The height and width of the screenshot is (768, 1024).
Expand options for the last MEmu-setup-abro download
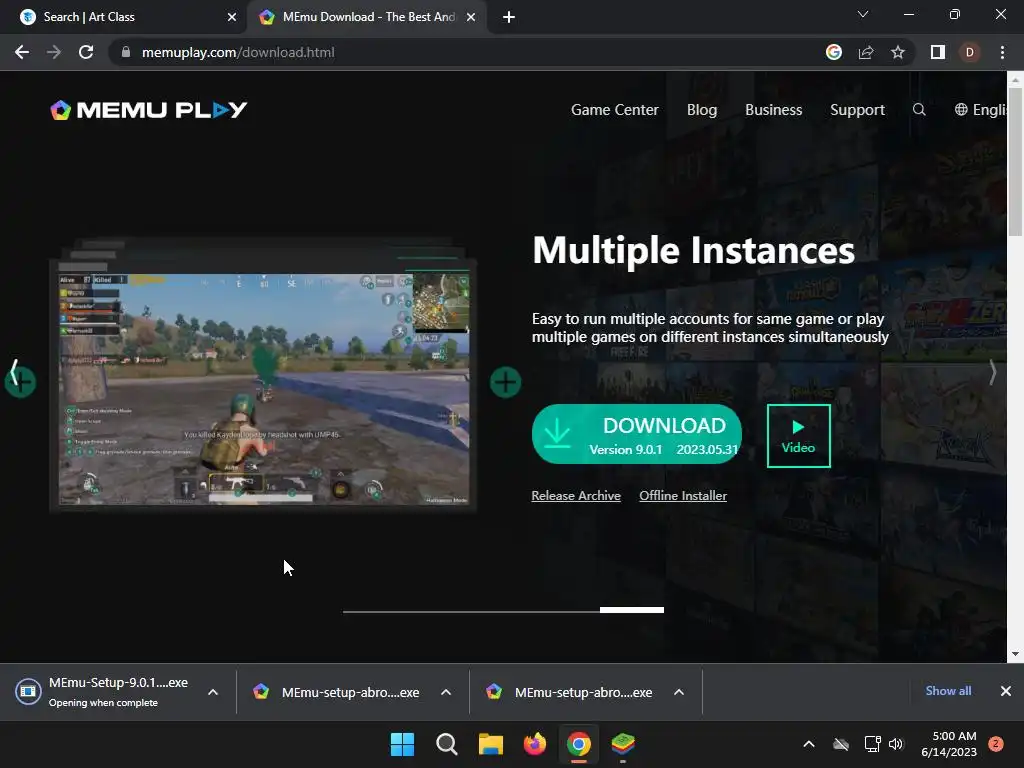(x=679, y=692)
